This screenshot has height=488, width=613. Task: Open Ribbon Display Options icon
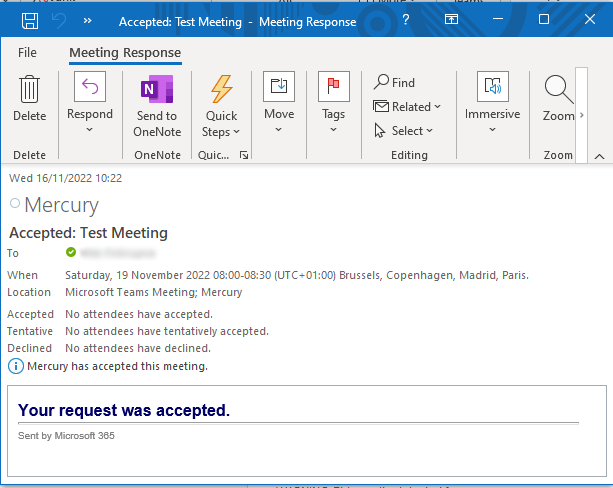point(451,19)
